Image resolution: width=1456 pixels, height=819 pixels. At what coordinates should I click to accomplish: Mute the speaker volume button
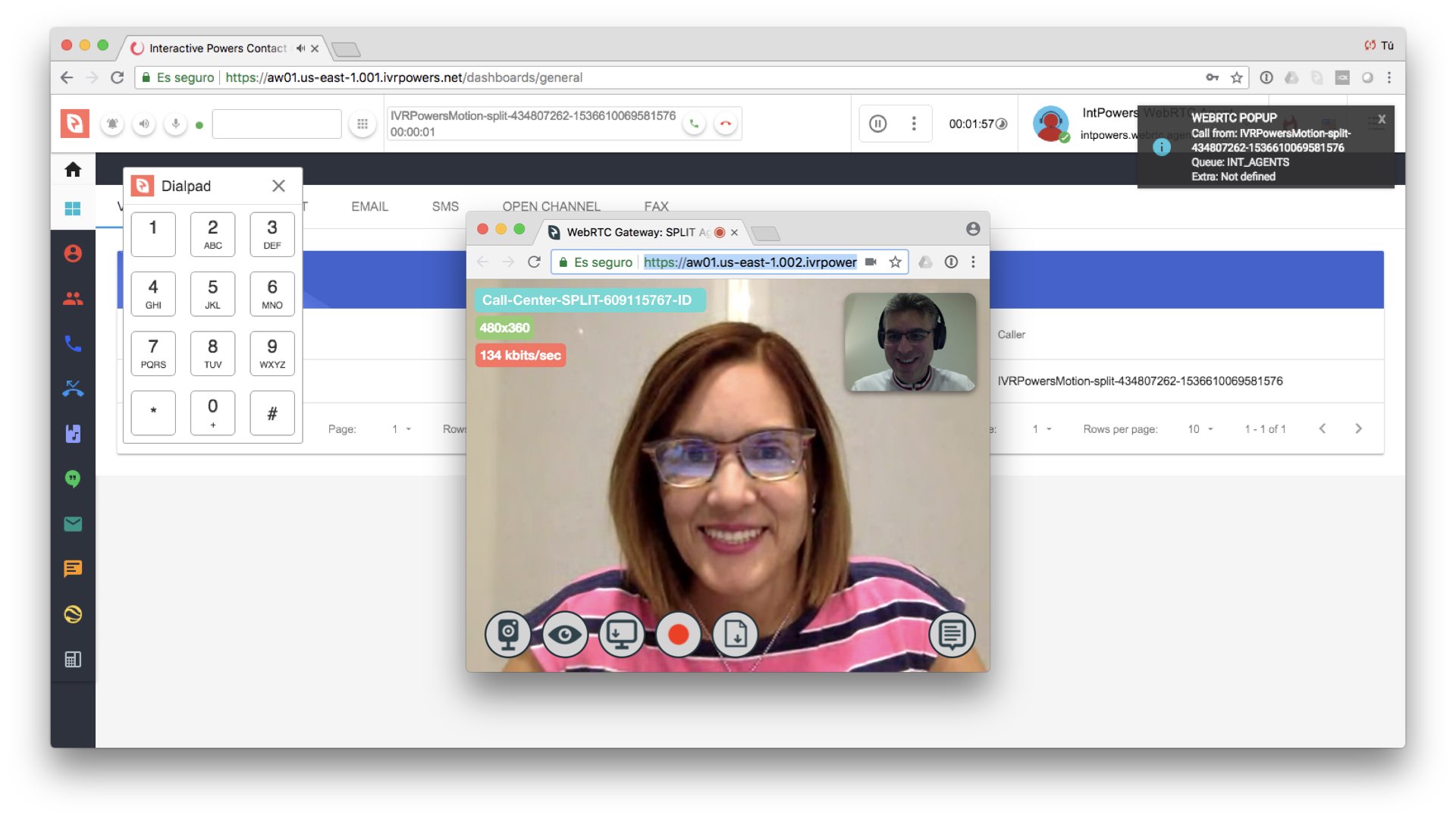pos(143,124)
